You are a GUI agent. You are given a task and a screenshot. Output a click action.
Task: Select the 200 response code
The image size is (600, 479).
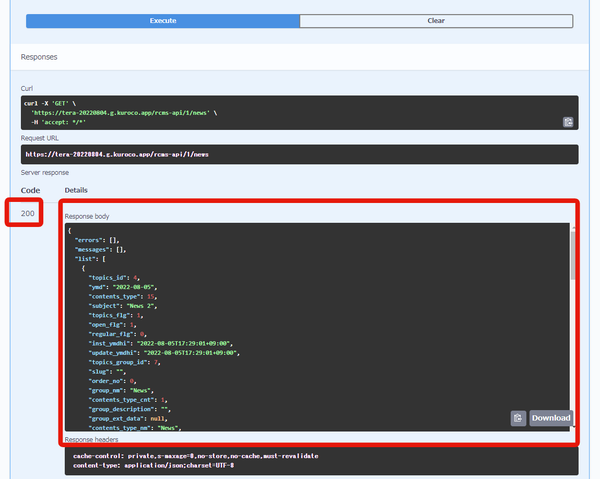pyautogui.click(x=28, y=213)
